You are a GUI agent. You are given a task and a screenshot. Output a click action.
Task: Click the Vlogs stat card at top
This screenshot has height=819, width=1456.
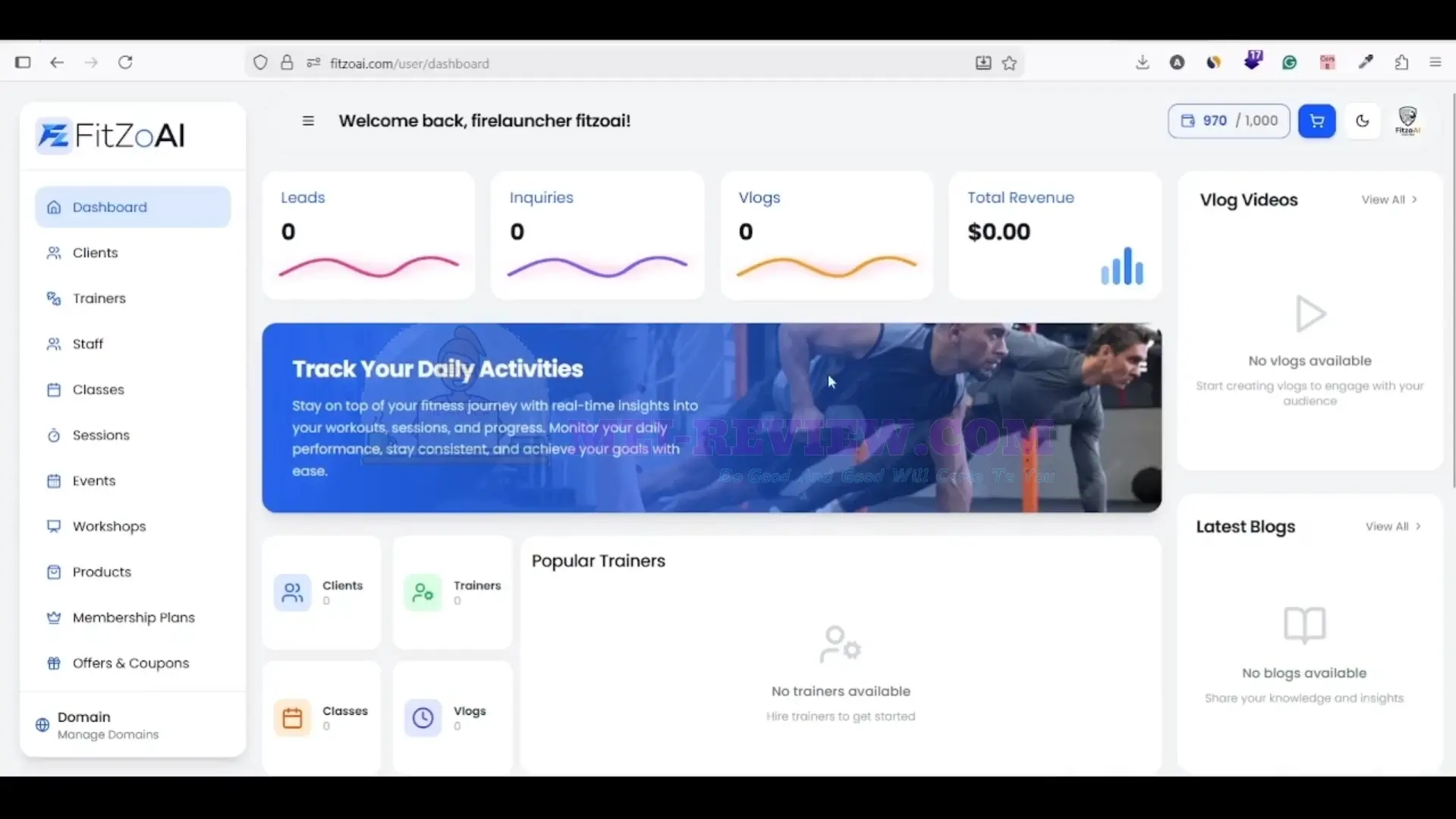826,235
